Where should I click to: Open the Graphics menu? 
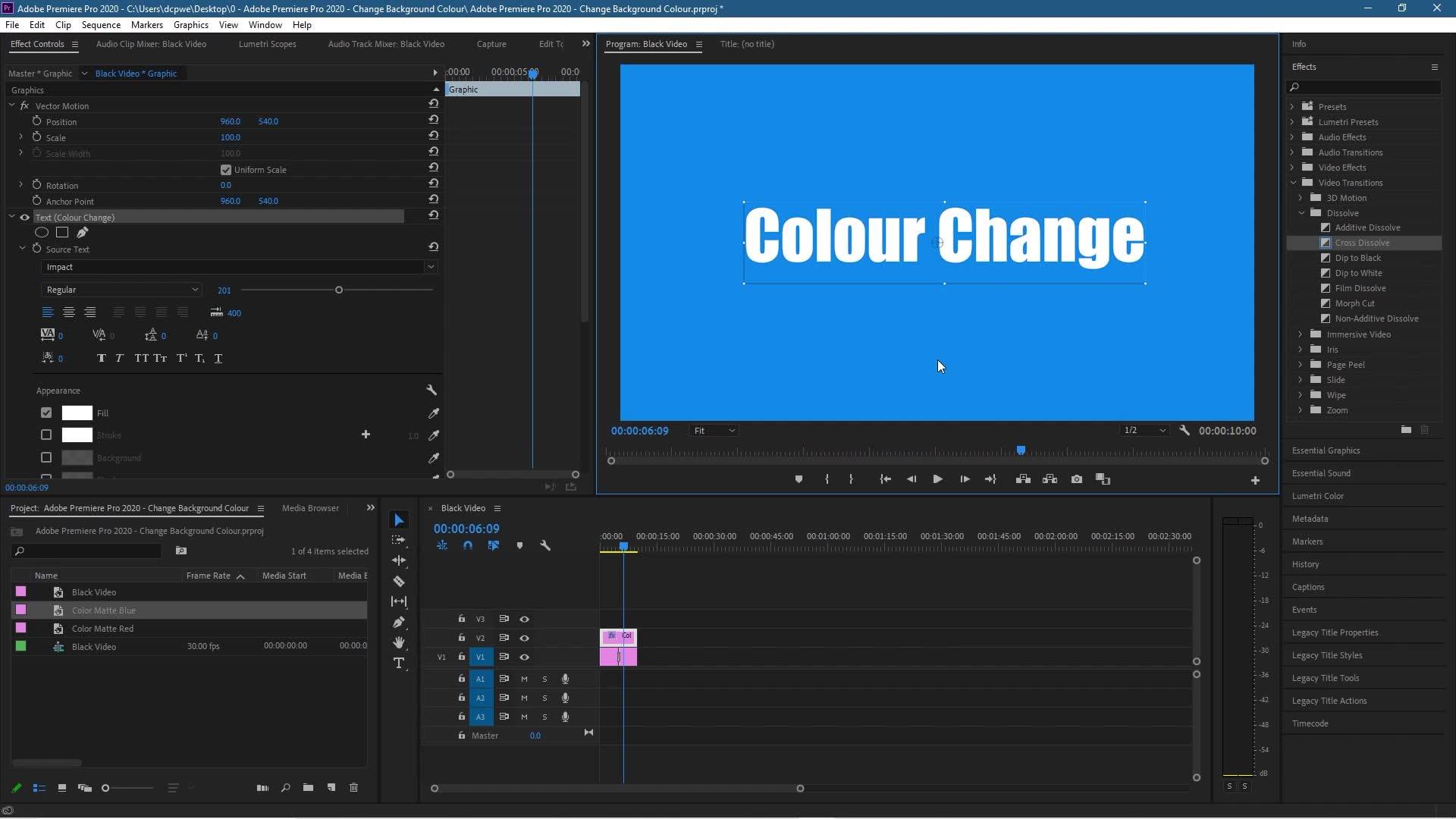(x=190, y=25)
